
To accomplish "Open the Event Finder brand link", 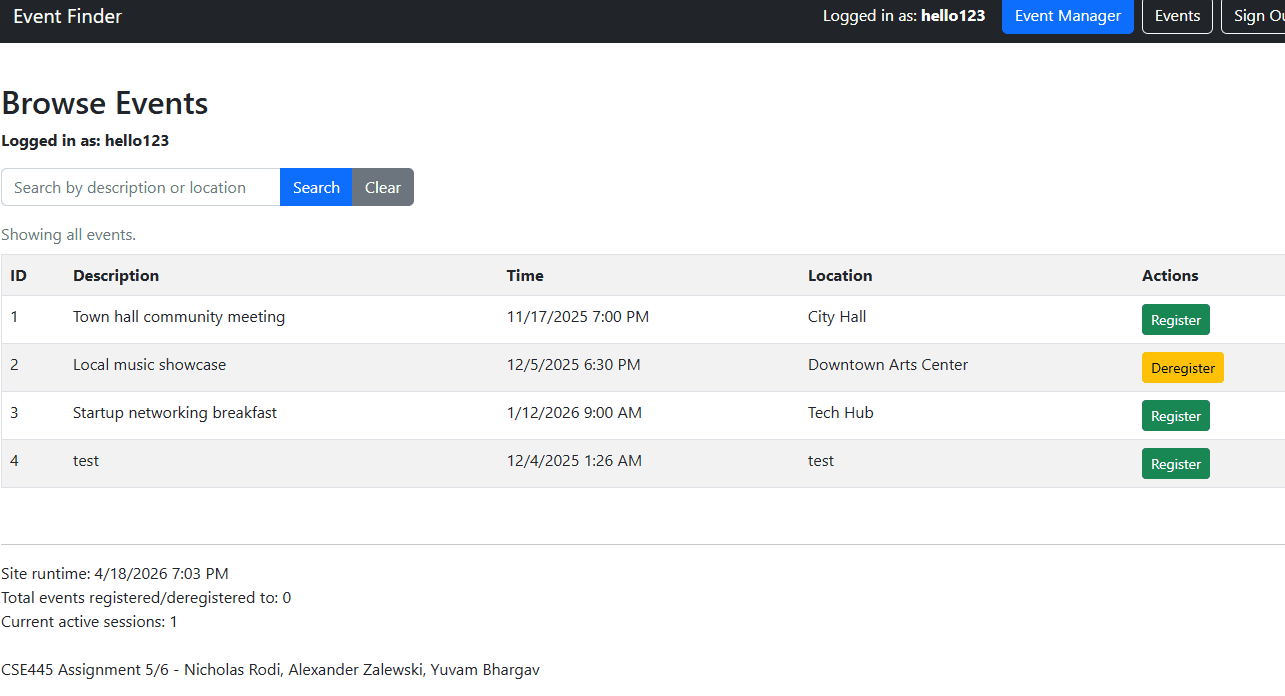I will coord(68,16).
